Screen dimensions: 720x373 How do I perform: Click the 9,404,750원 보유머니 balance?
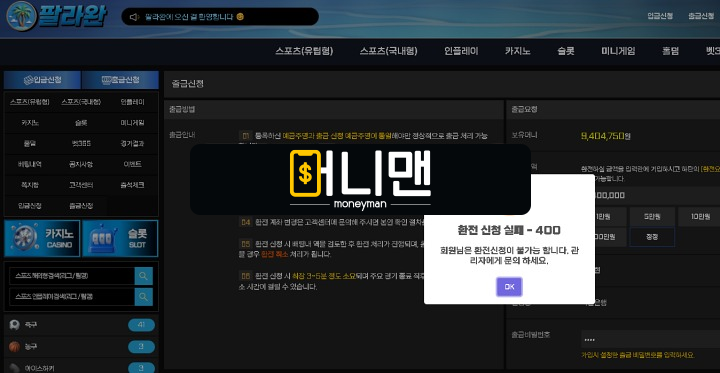[x=606, y=136]
